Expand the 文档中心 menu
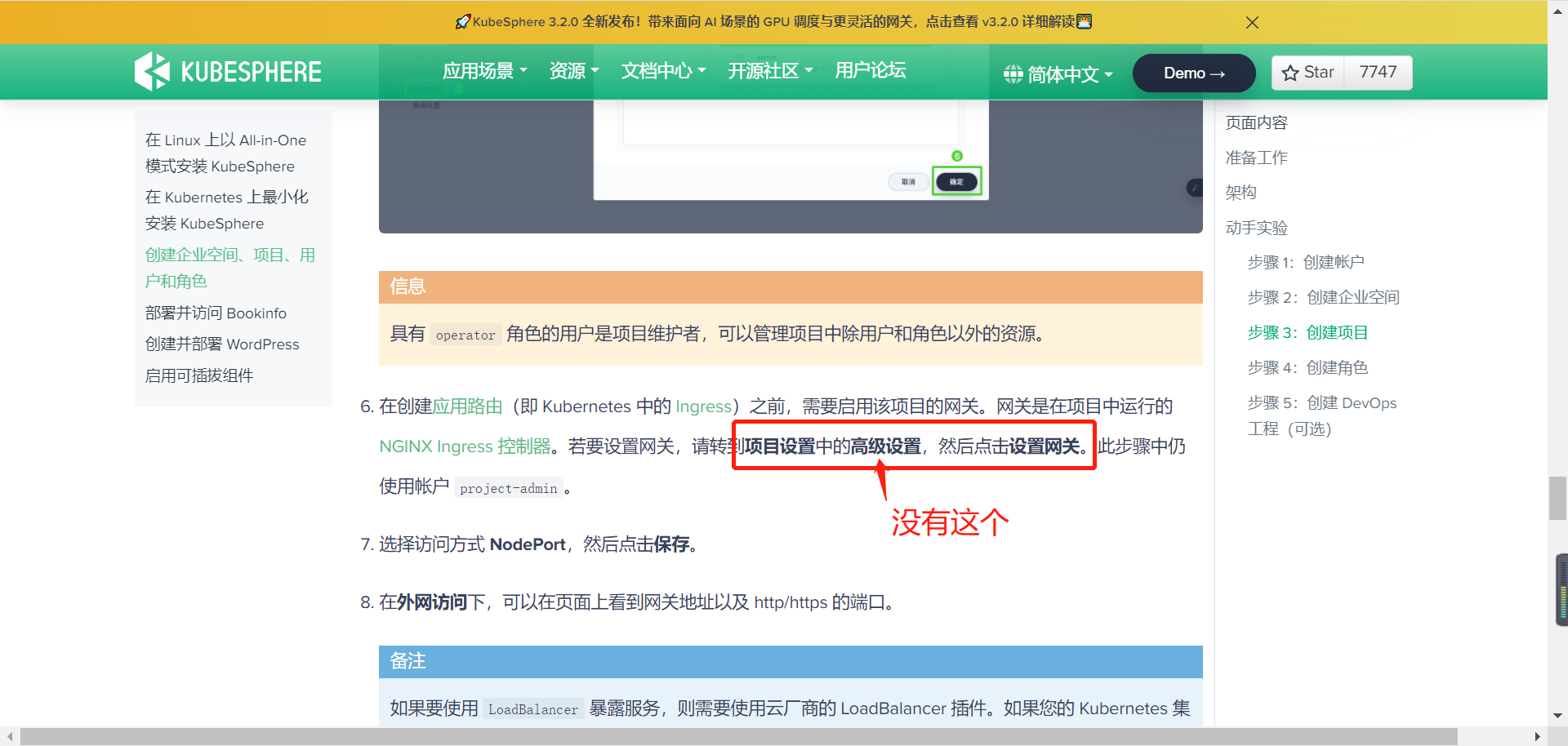The image size is (1568, 746). pyautogui.click(x=663, y=71)
